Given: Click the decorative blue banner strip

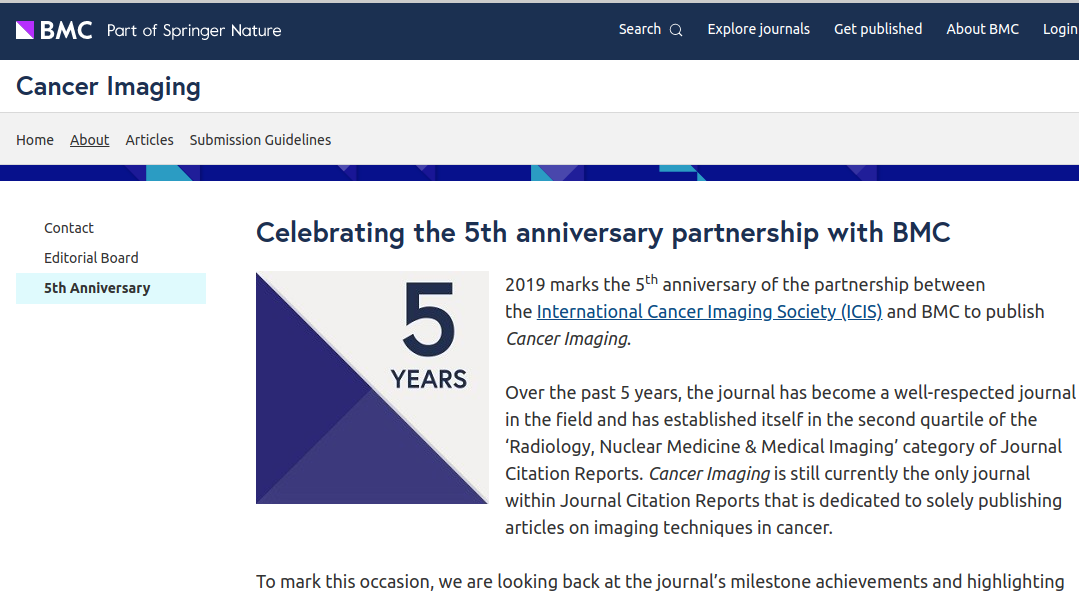Looking at the screenshot, I should pyautogui.click(x=540, y=173).
